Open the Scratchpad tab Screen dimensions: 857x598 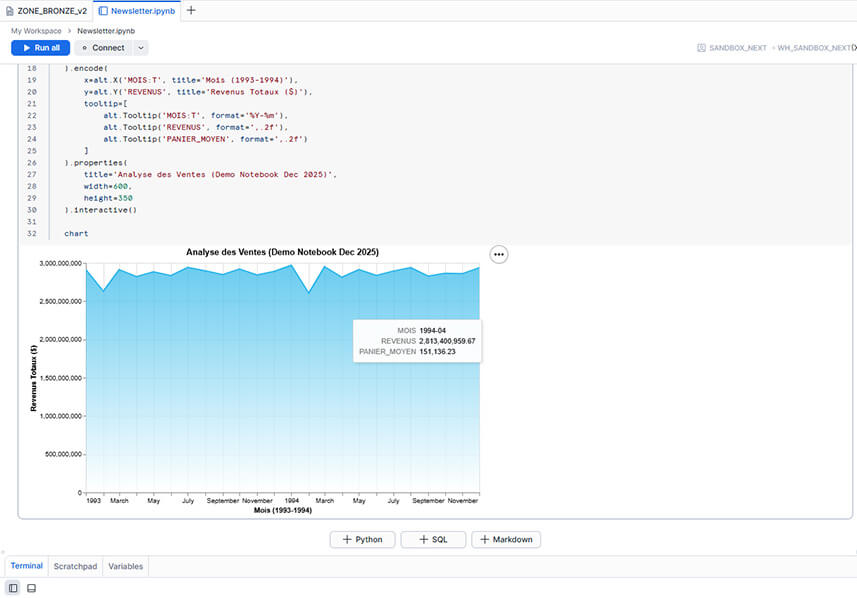(x=75, y=566)
